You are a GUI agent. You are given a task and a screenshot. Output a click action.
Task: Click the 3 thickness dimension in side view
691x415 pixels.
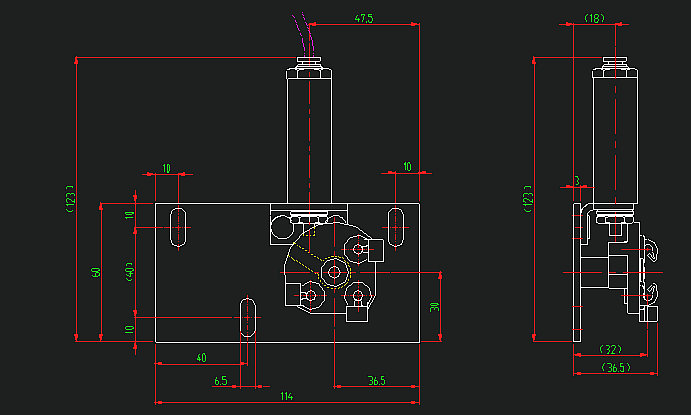(x=577, y=181)
